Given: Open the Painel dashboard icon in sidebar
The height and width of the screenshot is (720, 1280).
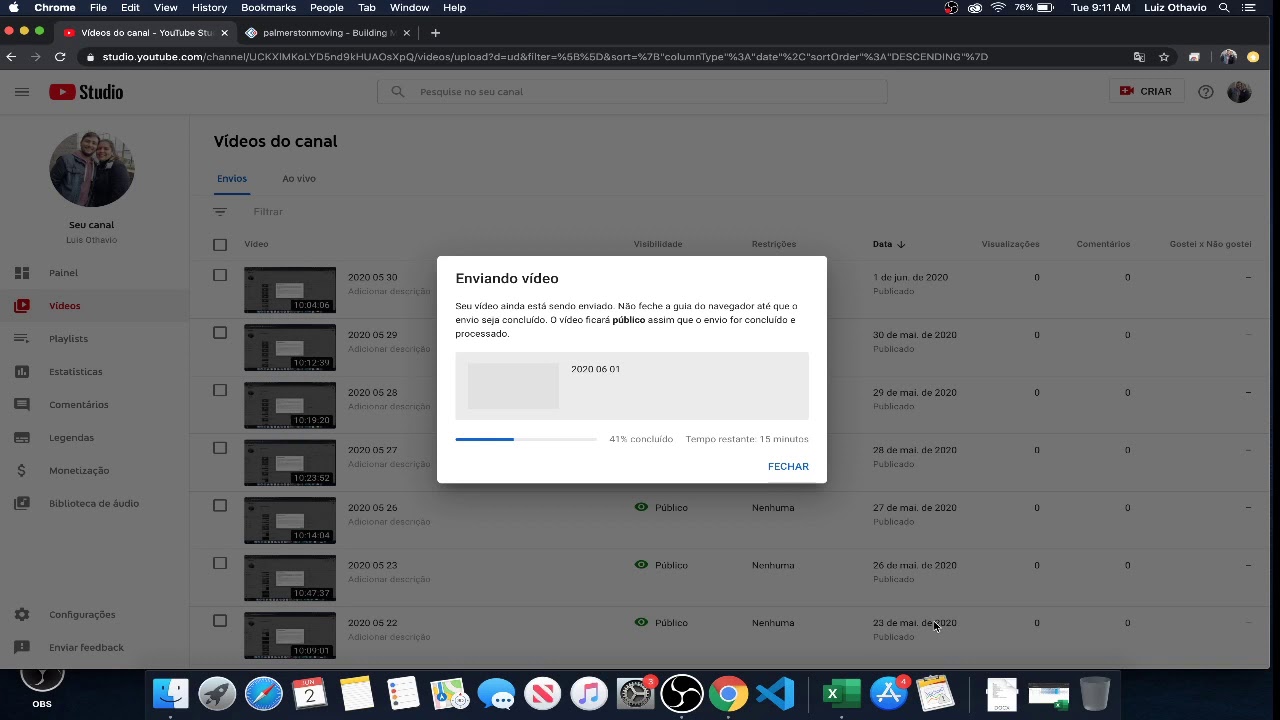Looking at the screenshot, I should (x=22, y=273).
